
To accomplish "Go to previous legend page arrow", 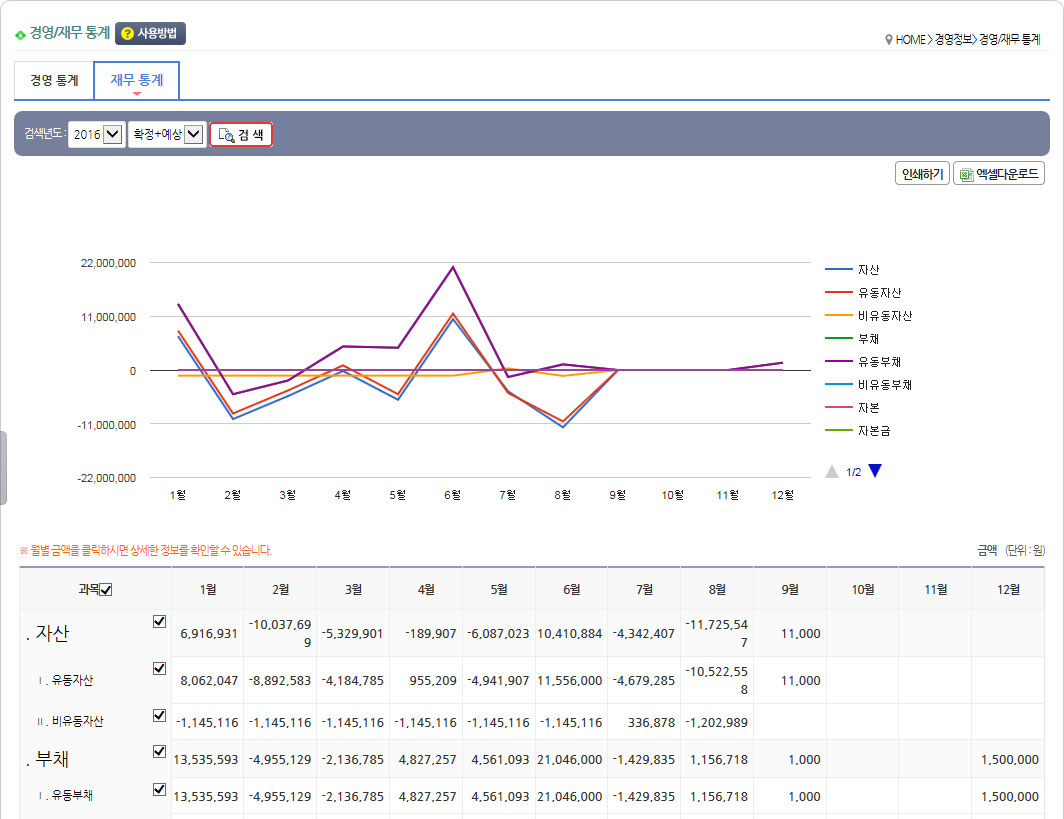I will [x=831, y=471].
